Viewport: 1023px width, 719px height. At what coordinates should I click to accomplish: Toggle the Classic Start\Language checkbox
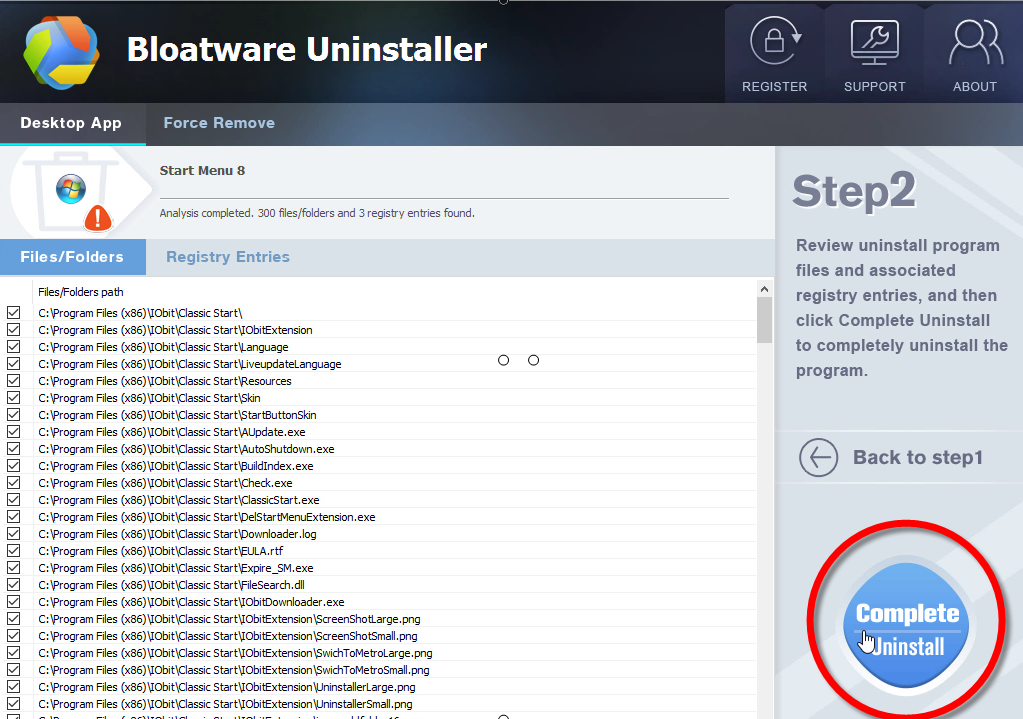(14, 346)
